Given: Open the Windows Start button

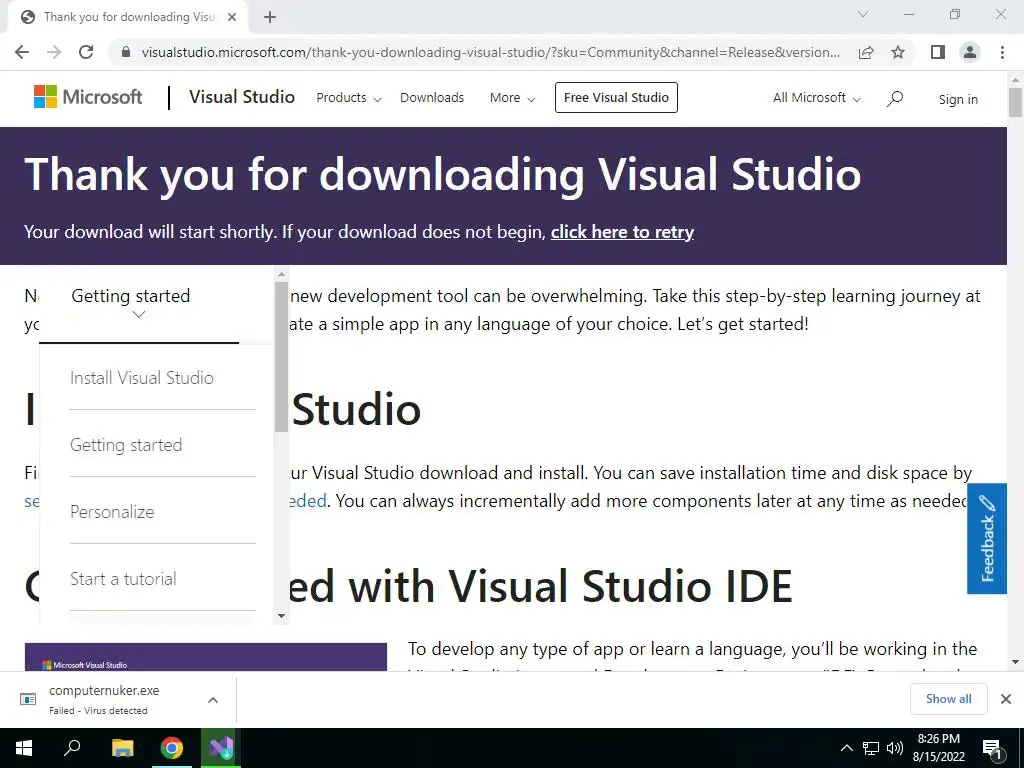Looking at the screenshot, I should pos(24,748).
